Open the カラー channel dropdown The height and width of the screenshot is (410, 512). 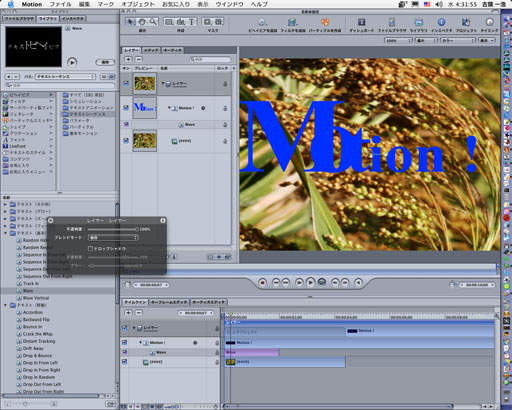[458, 40]
